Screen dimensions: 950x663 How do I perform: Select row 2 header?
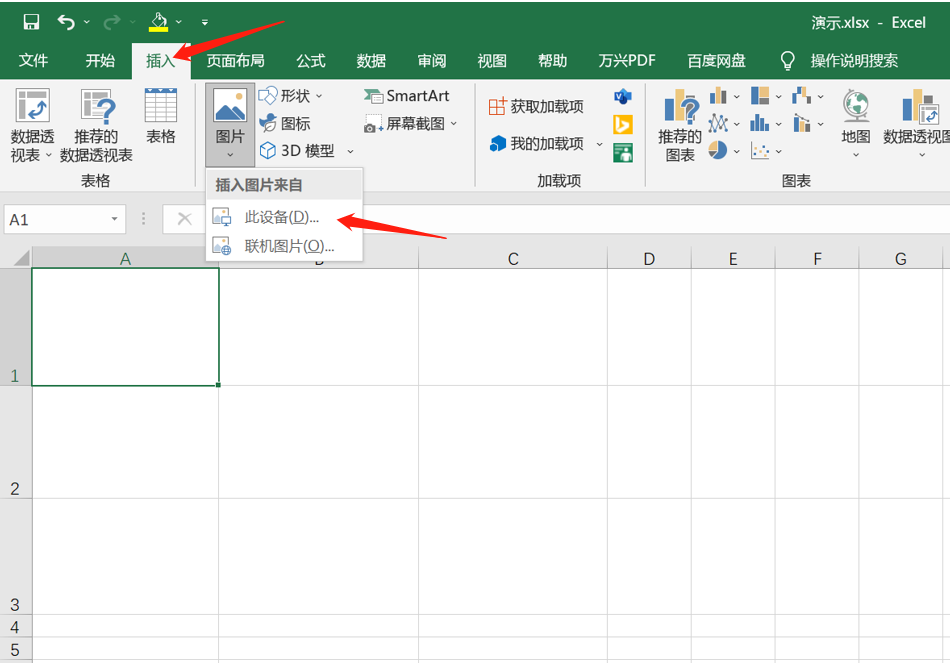[15, 442]
